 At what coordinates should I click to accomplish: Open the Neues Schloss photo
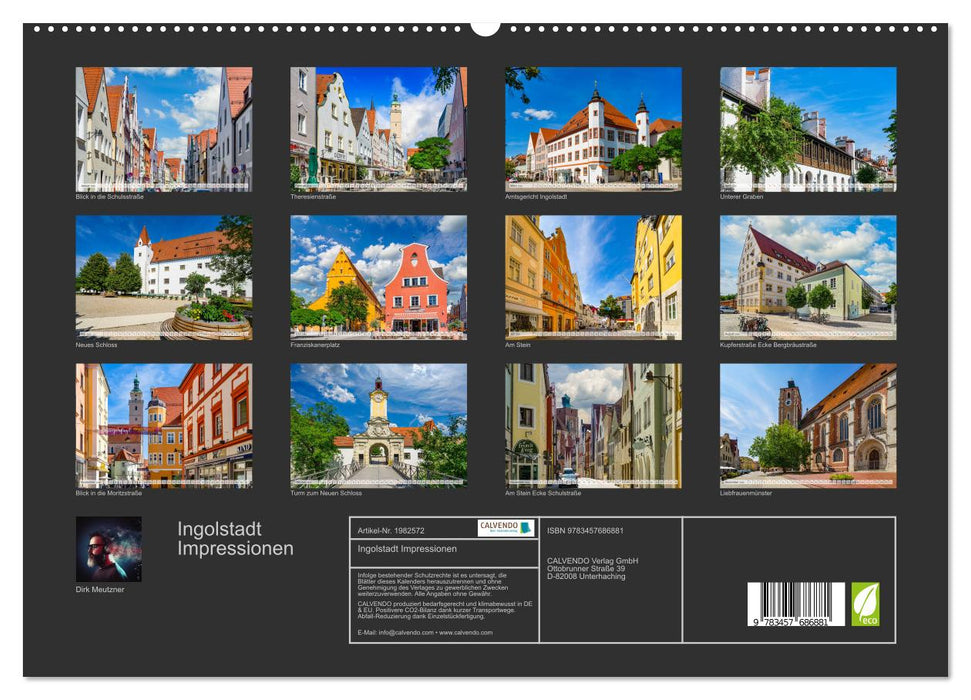click(167, 276)
